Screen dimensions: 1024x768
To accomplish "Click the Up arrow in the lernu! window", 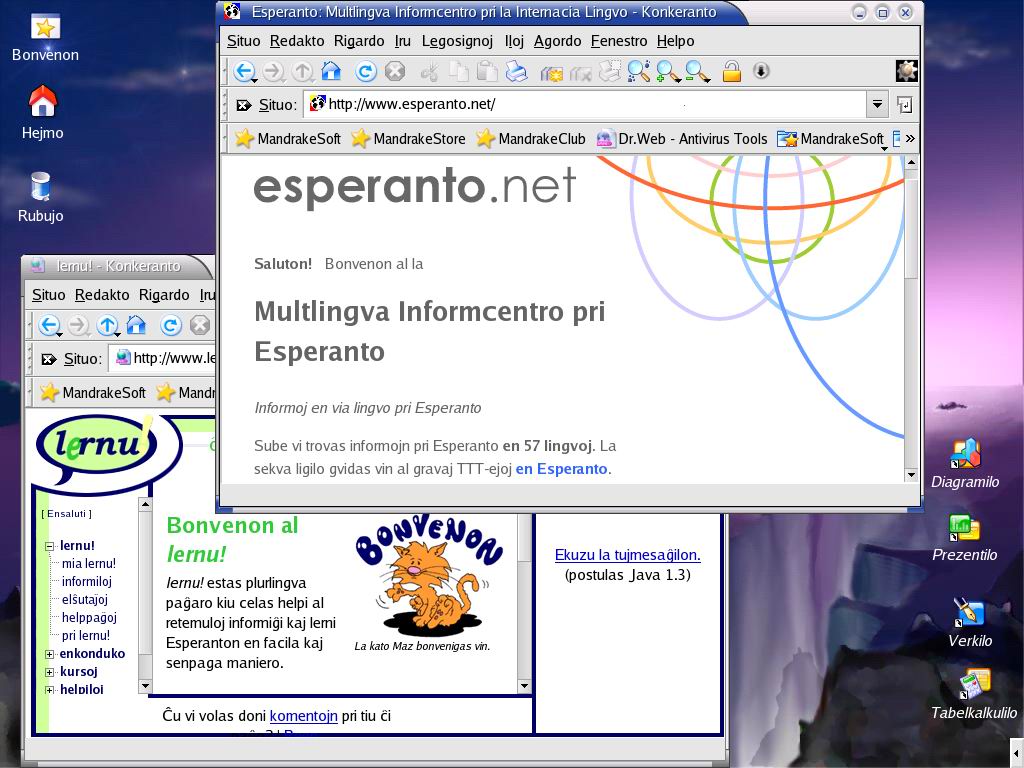I will tap(107, 325).
